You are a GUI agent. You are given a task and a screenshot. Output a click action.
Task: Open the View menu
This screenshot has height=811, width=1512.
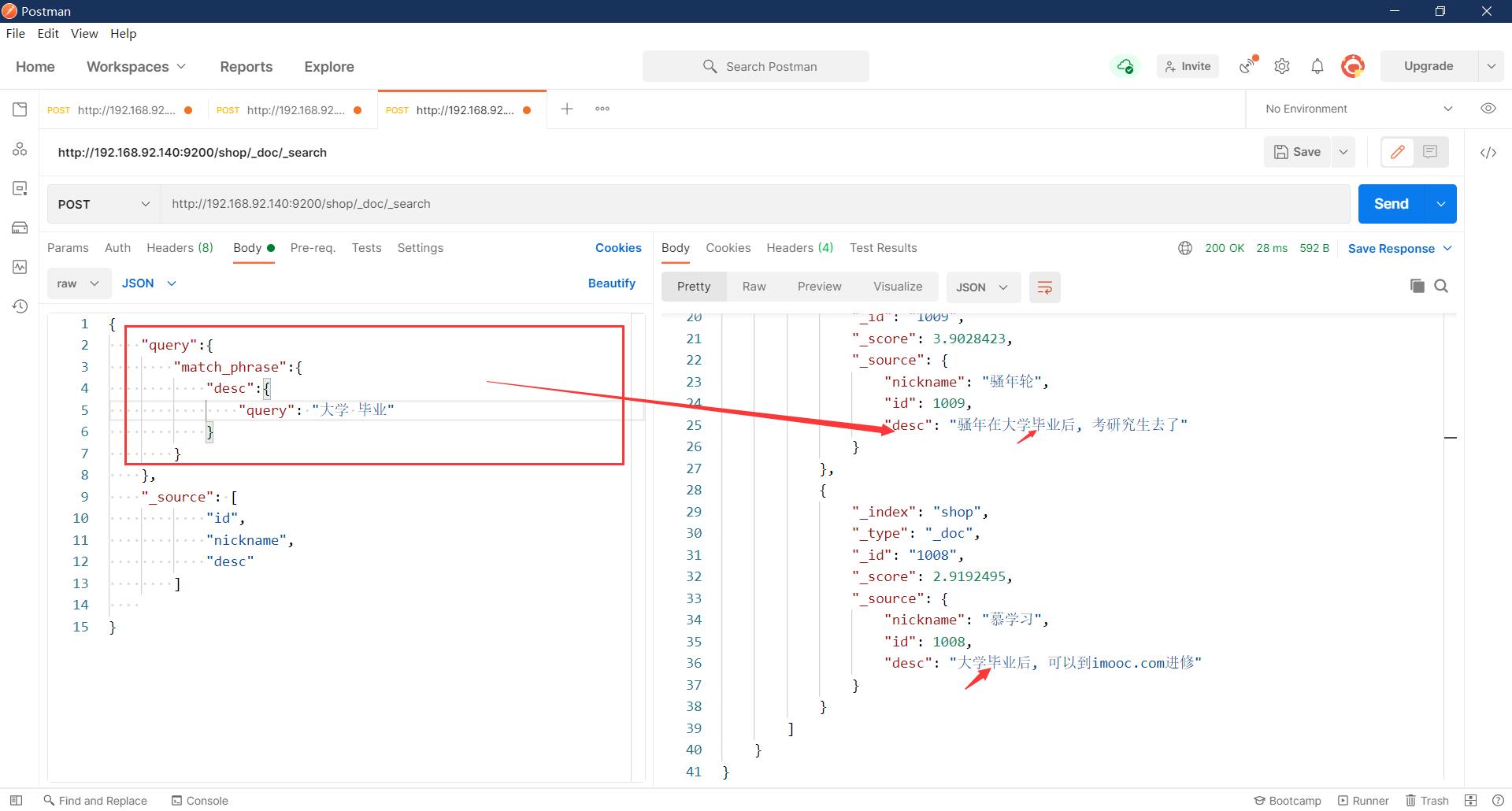coord(84,33)
